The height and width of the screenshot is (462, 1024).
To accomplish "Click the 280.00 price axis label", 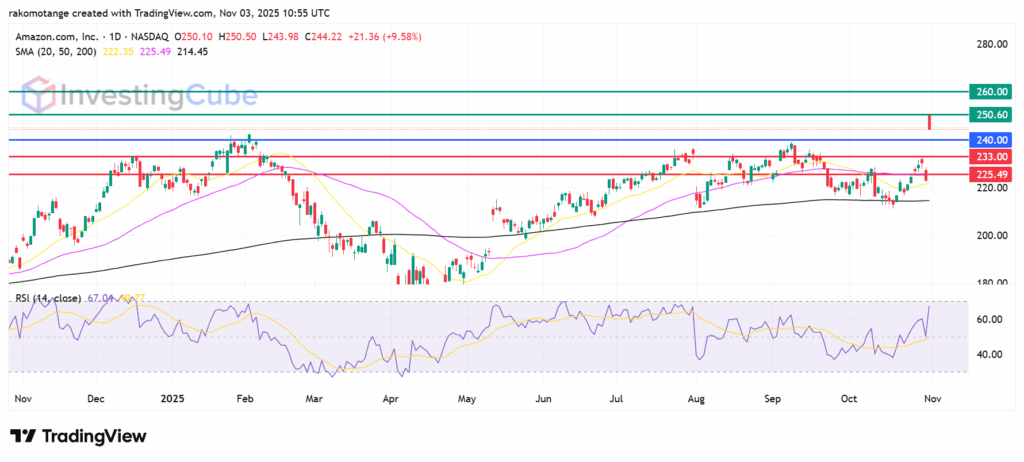I will coord(989,45).
